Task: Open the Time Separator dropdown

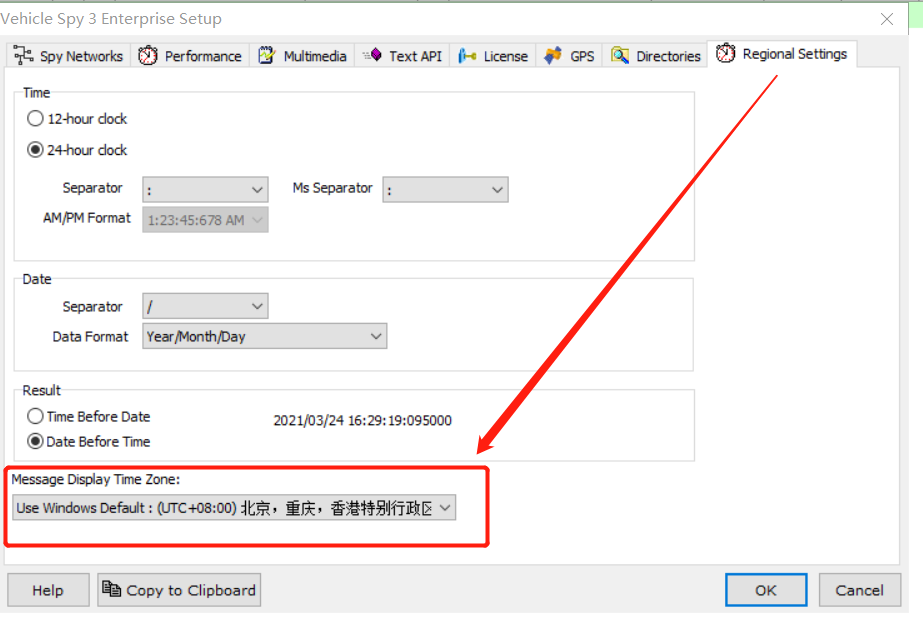Action: point(205,189)
